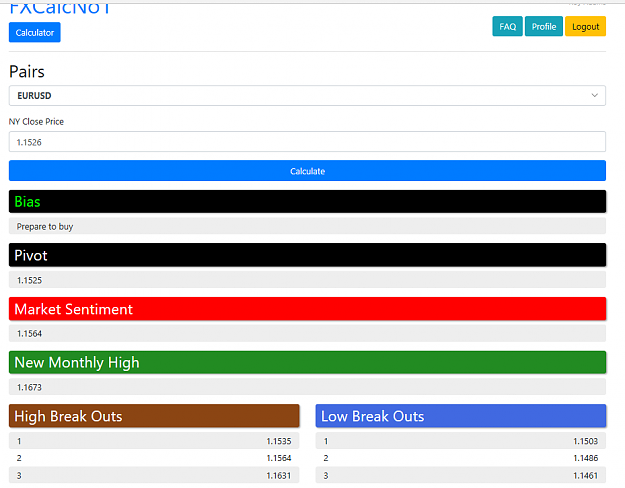Screen dimensions: 625x488
Task: Select High Break Outs value 1.1631
Action: 279,475
